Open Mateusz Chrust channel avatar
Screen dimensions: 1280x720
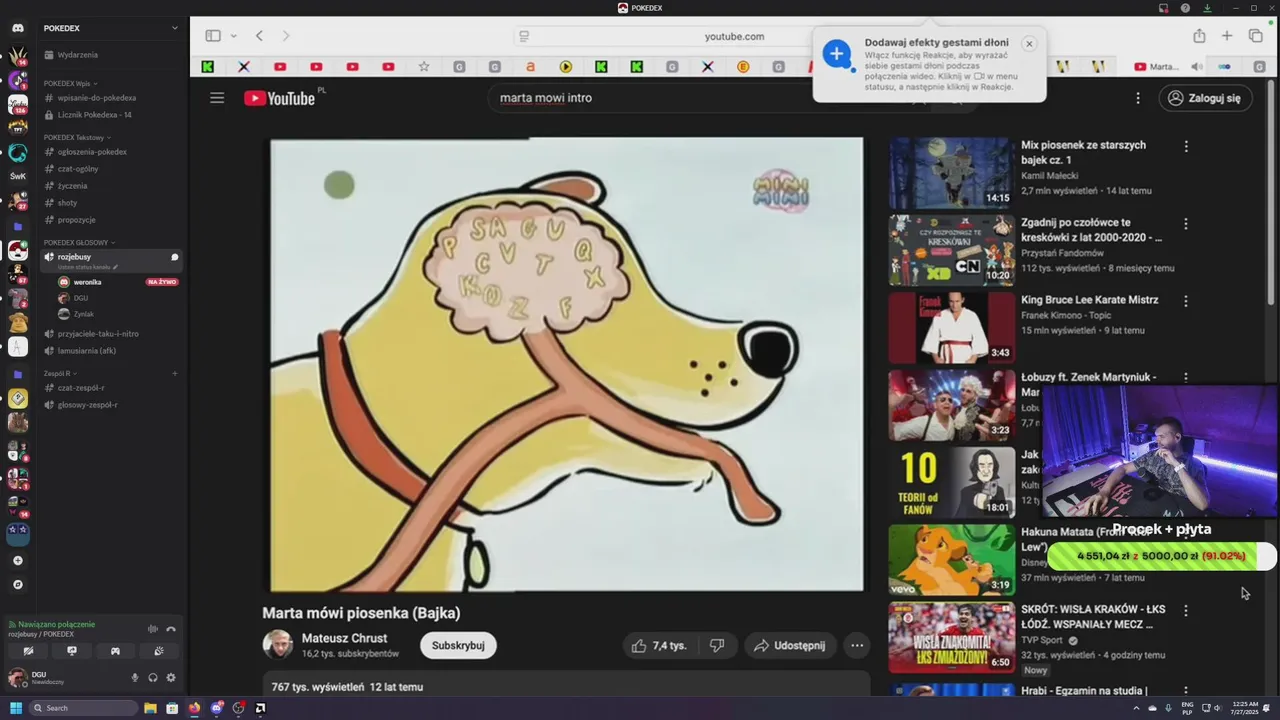pyautogui.click(x=278, y=645)
